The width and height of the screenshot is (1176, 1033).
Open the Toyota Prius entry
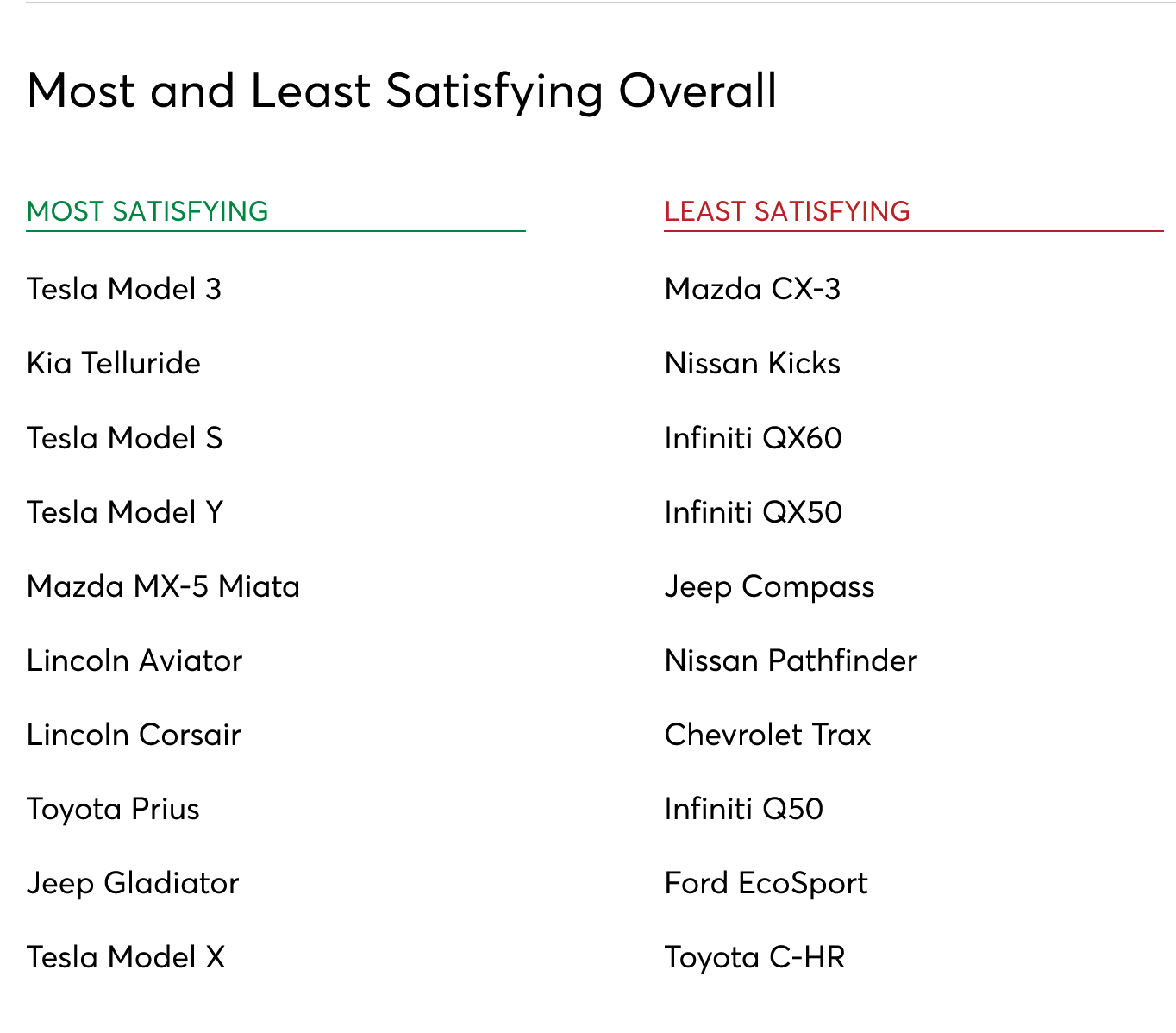113,809
